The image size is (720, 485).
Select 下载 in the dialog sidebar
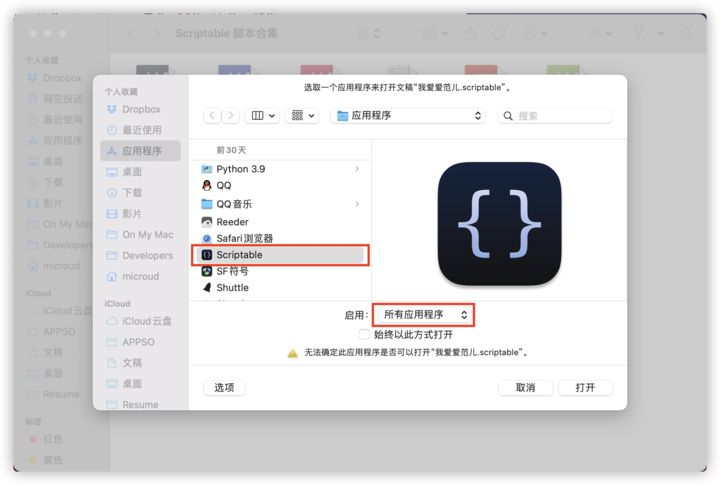(141, 192)
